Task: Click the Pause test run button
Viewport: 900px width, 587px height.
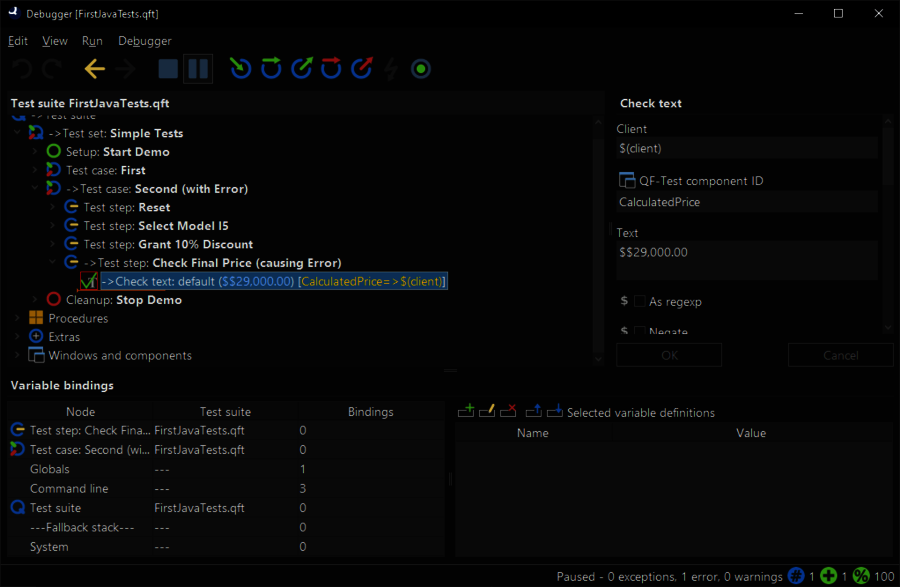Action: [x=198, y=69]
